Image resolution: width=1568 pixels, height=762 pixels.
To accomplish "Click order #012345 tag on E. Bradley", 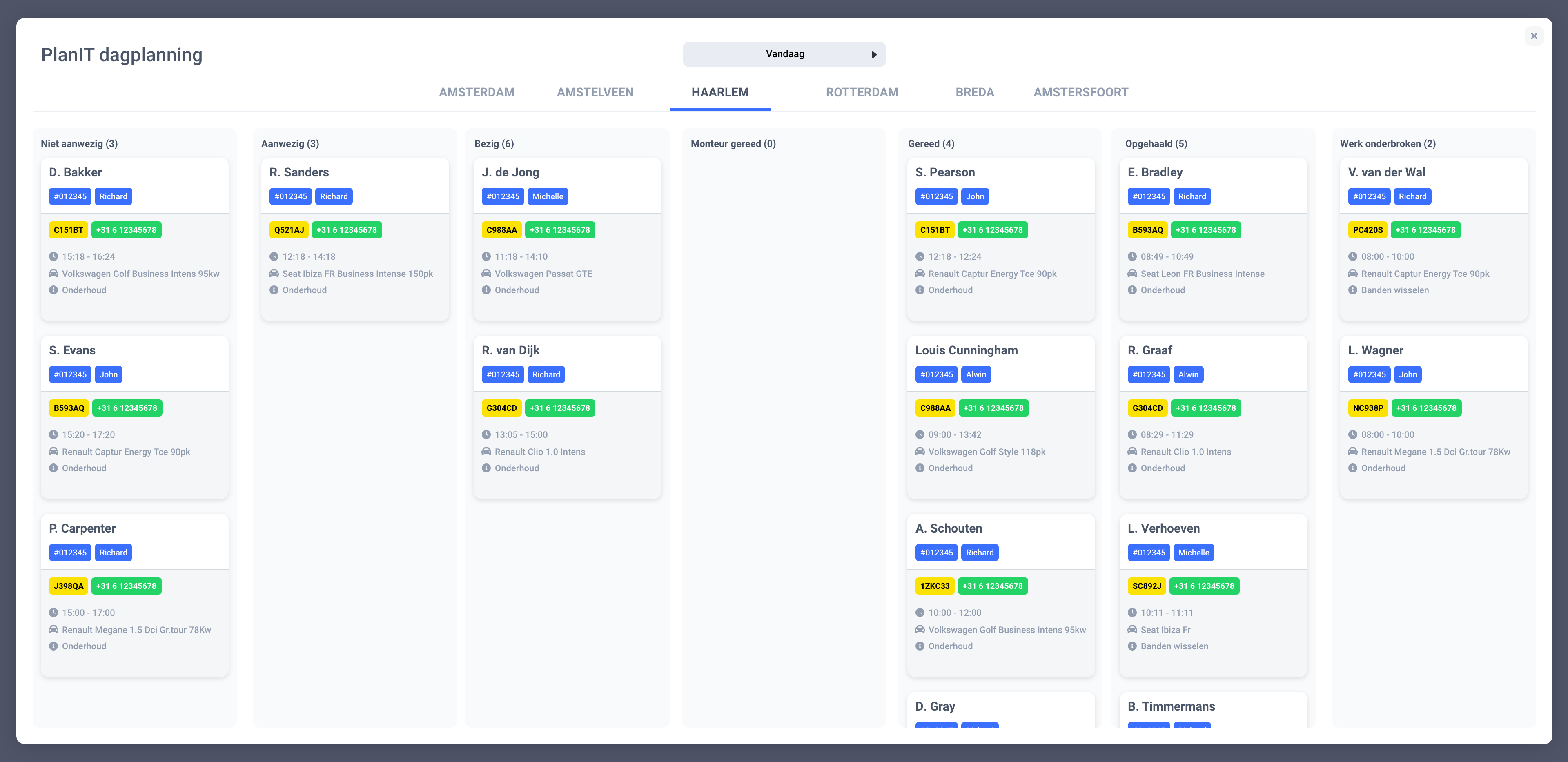I will point(1149,196).
